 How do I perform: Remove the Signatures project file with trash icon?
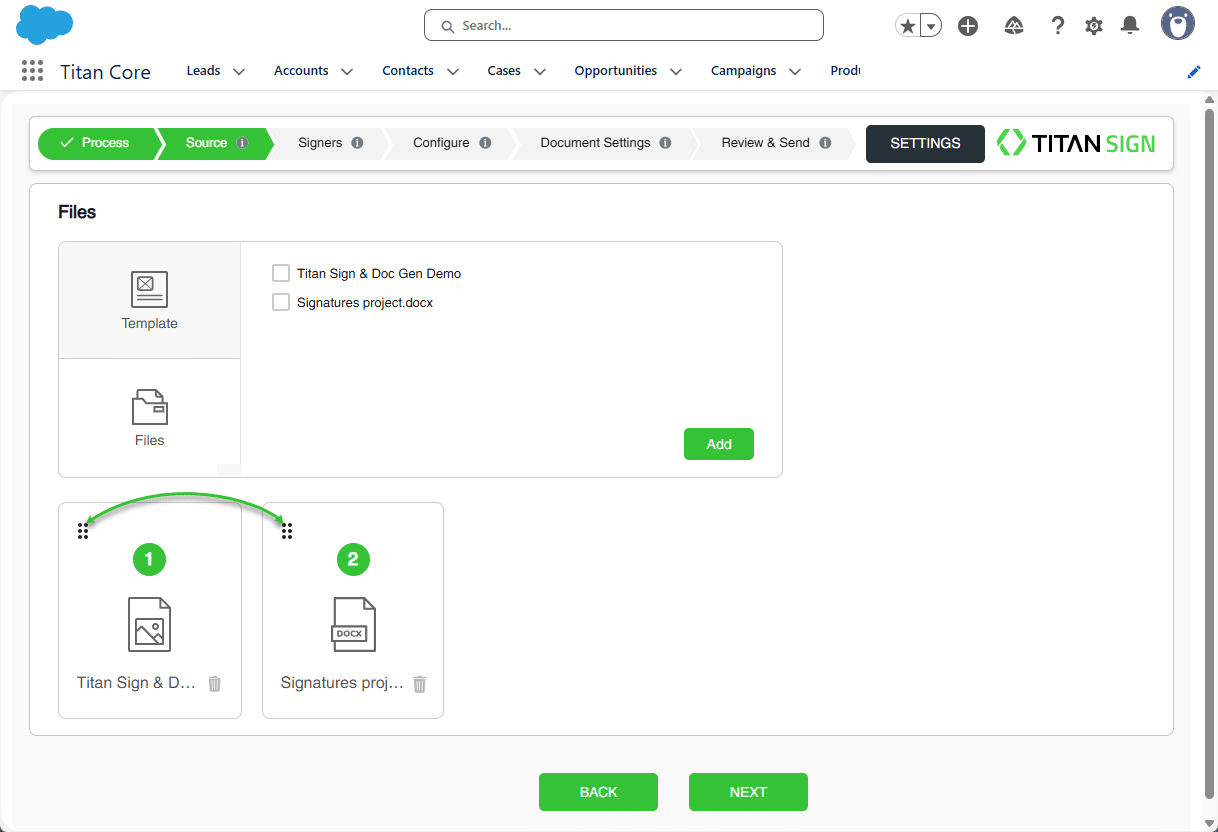[x=420, y=684]
